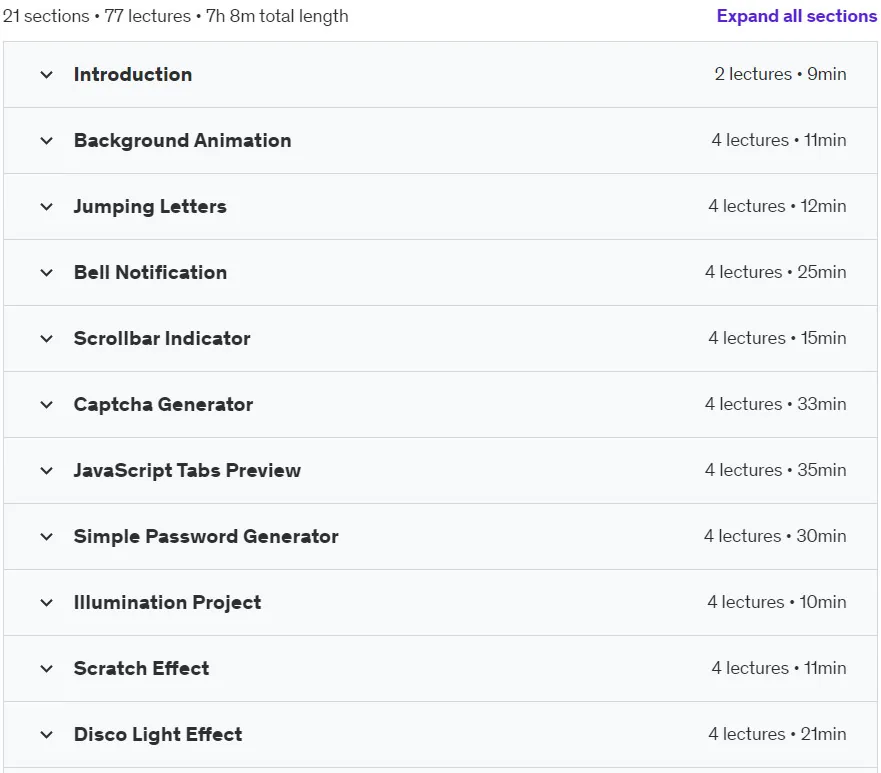The height and width of the screenshot is (773, 881).
Task: Open the Bell Notification section title
Action: [x=151, y=272]
